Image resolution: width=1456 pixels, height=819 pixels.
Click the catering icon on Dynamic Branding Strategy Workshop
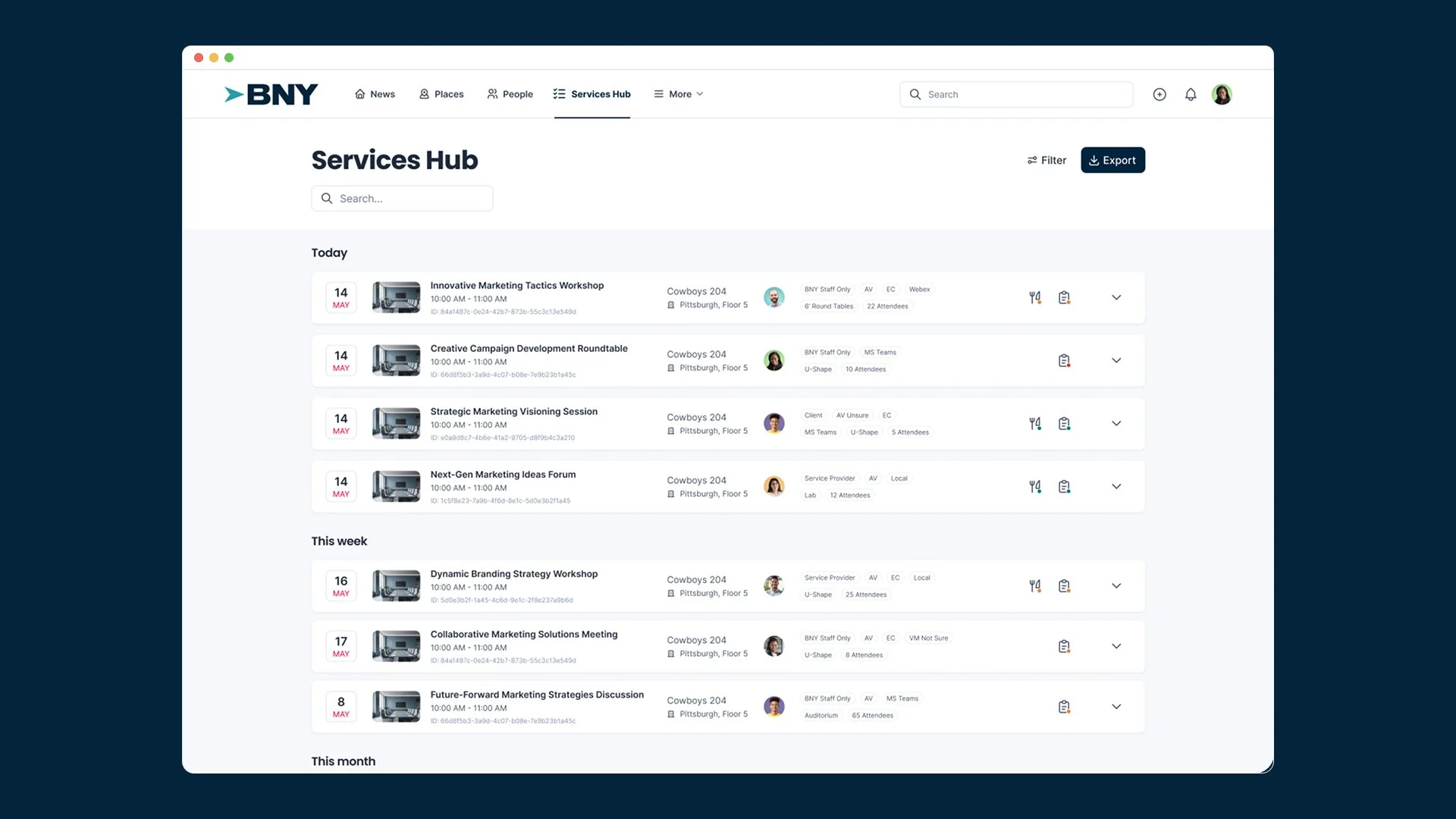pyautogui.click(x=1034, y=585)
